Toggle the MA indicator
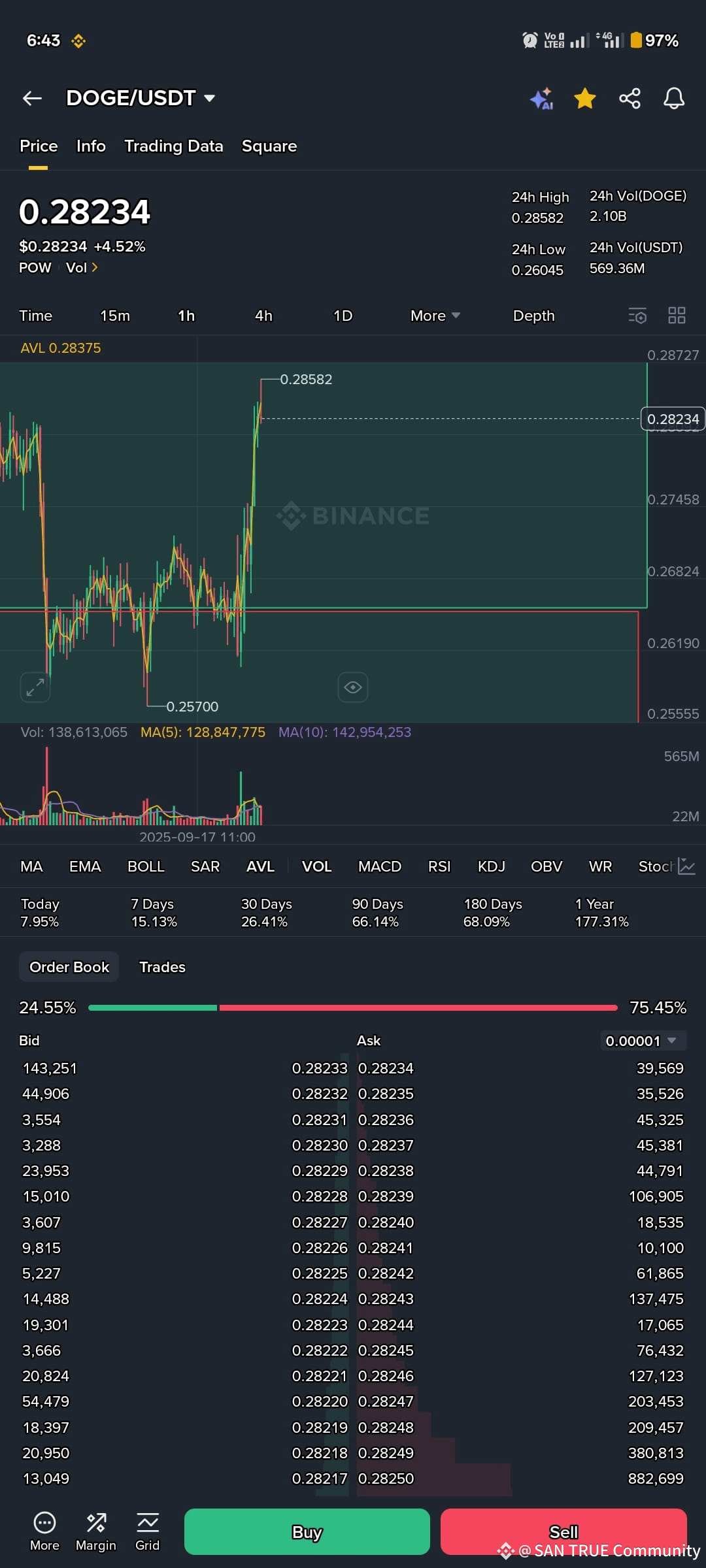 pos(31,866)
